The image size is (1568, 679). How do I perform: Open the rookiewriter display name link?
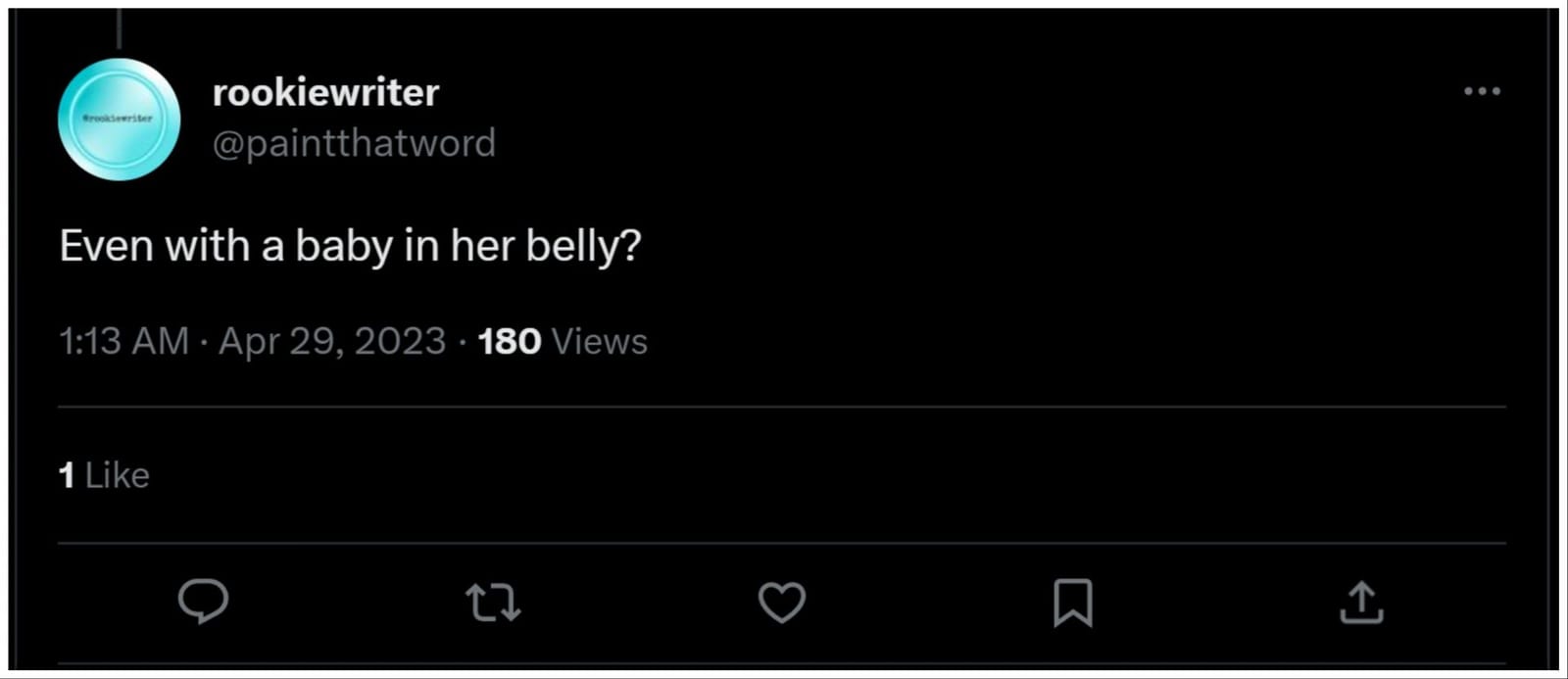click(325, 92)
